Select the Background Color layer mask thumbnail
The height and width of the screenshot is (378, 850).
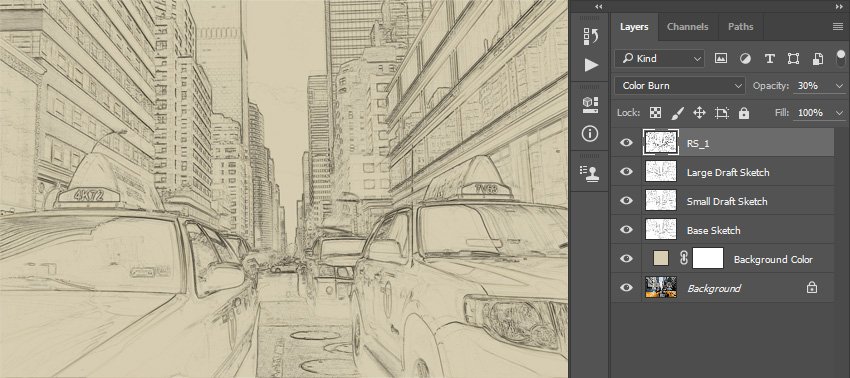pyautogui.click(x=708, y=259)
